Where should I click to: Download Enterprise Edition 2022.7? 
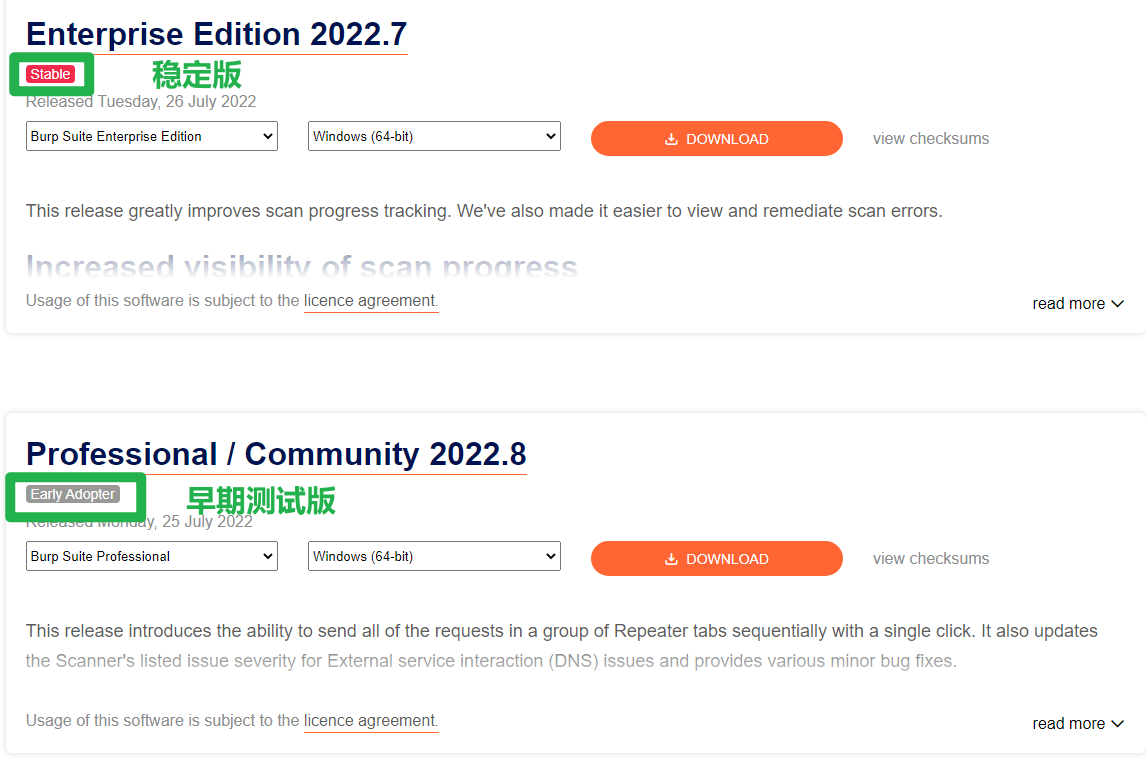point(716,139)
